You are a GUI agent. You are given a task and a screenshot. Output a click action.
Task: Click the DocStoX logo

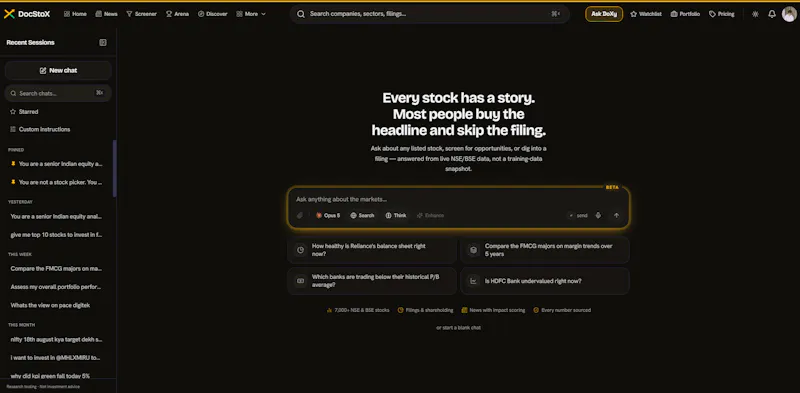pyautogui.click(x=27, y=14)
